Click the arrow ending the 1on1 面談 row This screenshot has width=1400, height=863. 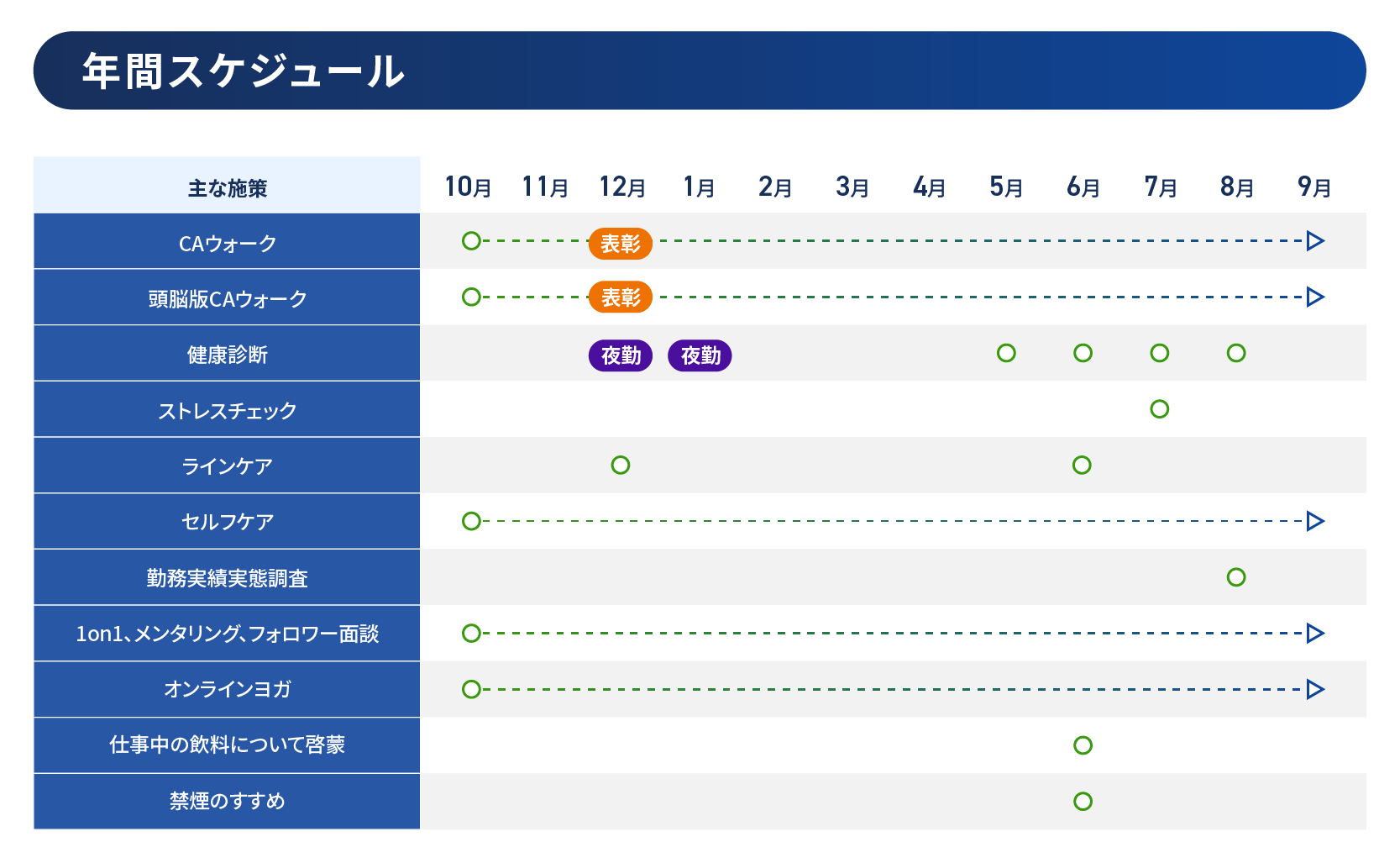coord(1315,633)
